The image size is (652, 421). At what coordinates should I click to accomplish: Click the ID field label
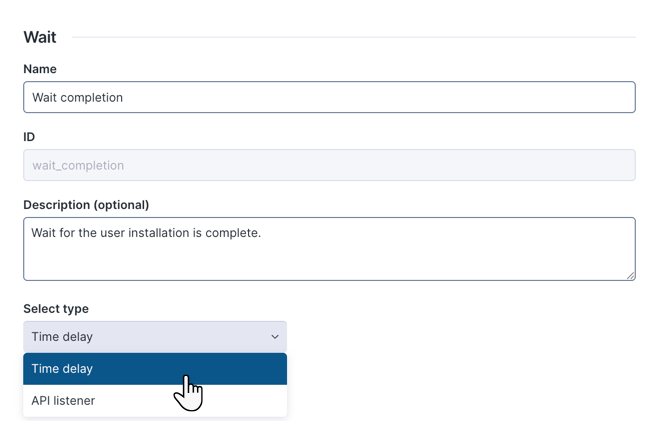29,137
